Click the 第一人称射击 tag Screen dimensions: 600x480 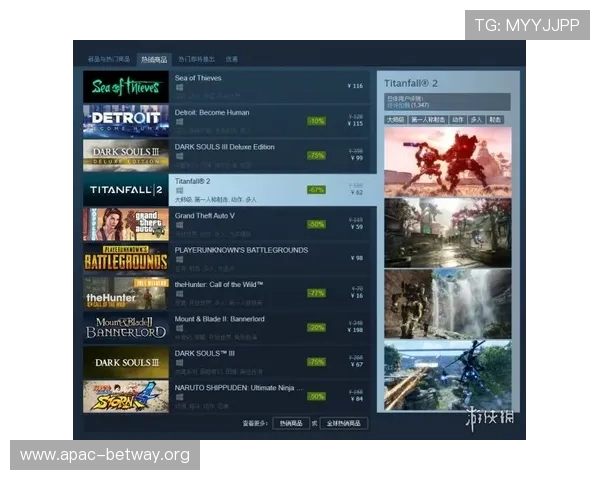(428, 120)
